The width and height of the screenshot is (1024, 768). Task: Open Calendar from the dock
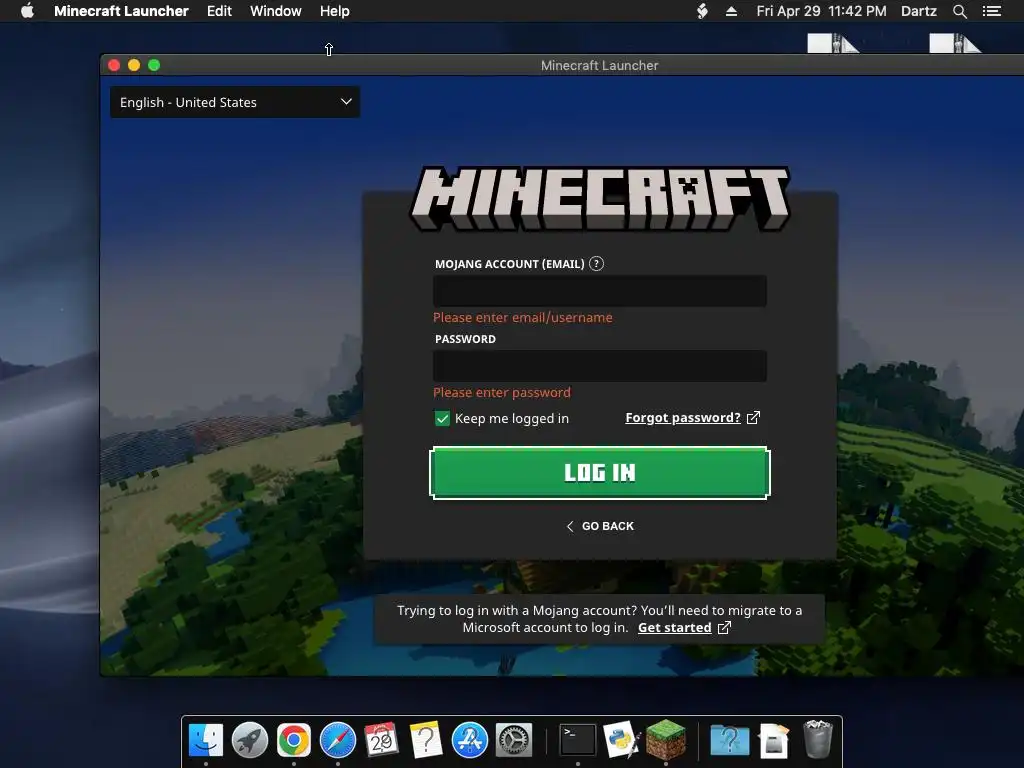pyautogui.click(x=381, y=740)
